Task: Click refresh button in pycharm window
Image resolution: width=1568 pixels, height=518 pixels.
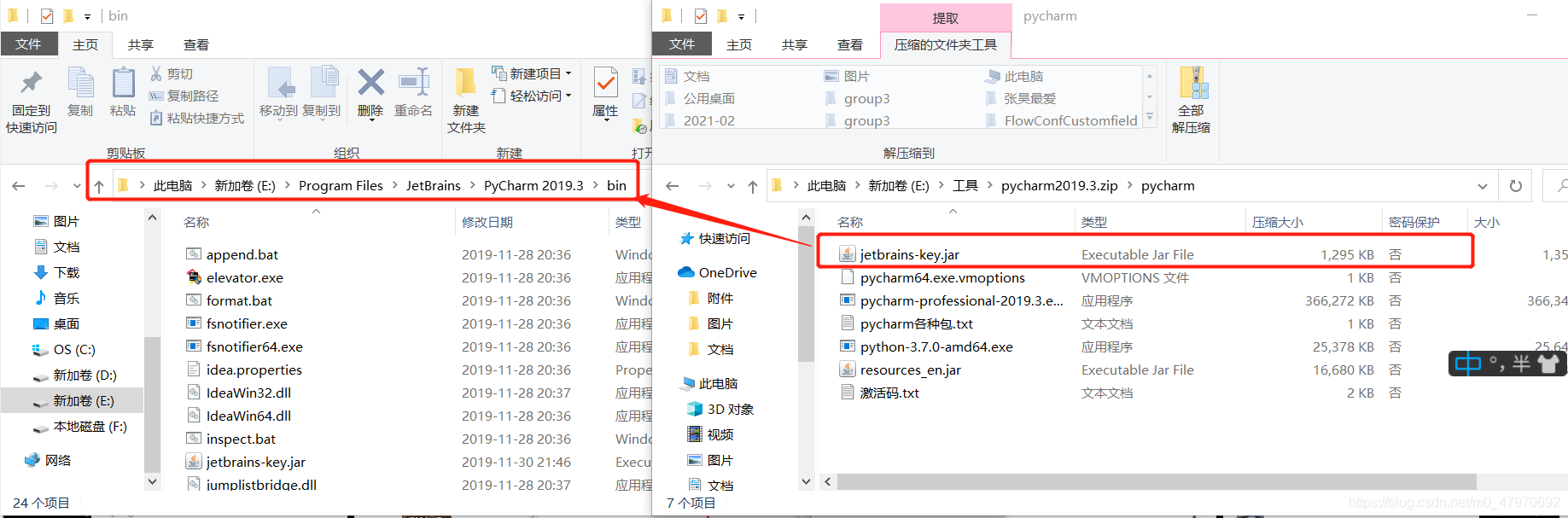Action: [x=1516, y=186]
